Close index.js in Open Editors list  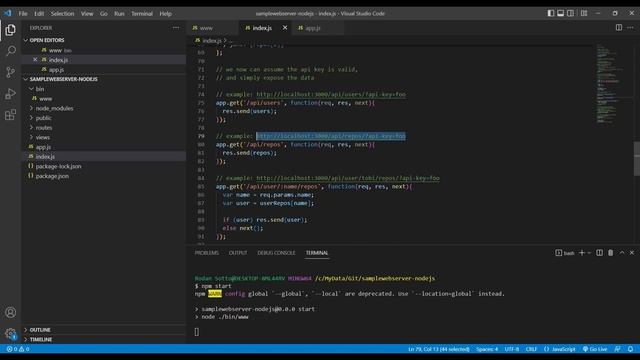click(35, 60)
